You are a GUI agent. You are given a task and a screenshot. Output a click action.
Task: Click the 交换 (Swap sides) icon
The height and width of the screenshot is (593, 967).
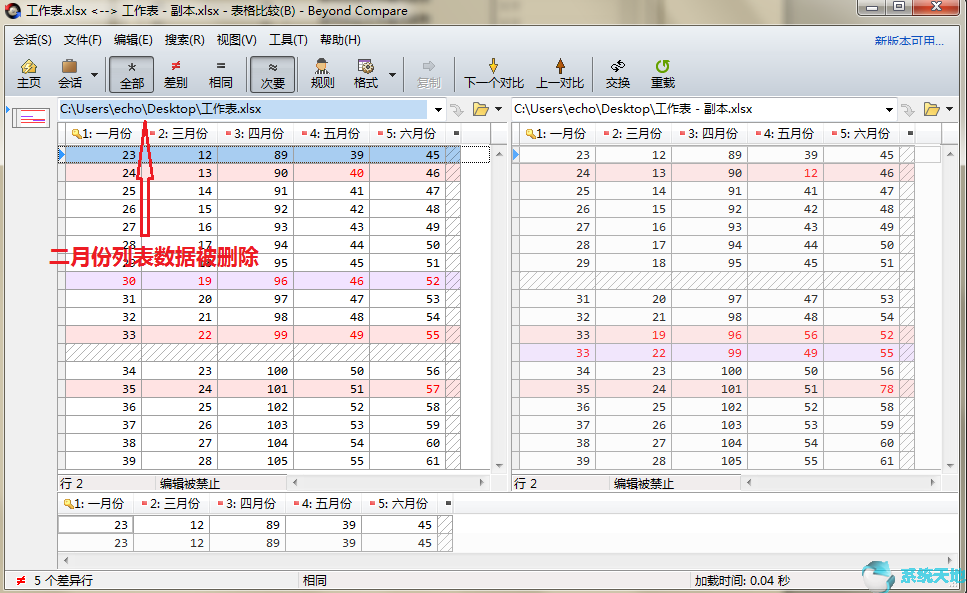click(x=617, y=74)
